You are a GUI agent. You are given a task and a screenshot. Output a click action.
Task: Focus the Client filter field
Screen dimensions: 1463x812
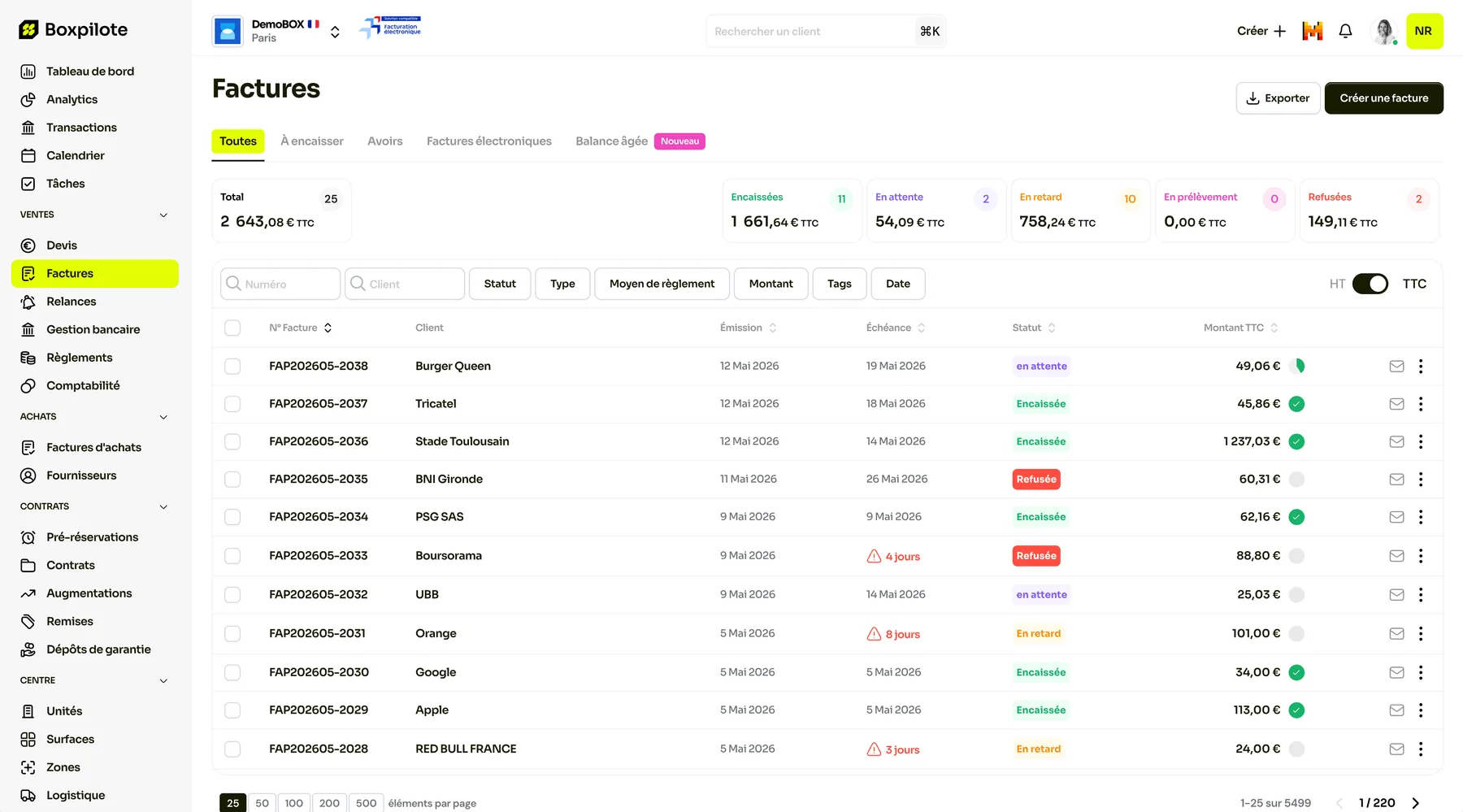(x=405, y=284)
